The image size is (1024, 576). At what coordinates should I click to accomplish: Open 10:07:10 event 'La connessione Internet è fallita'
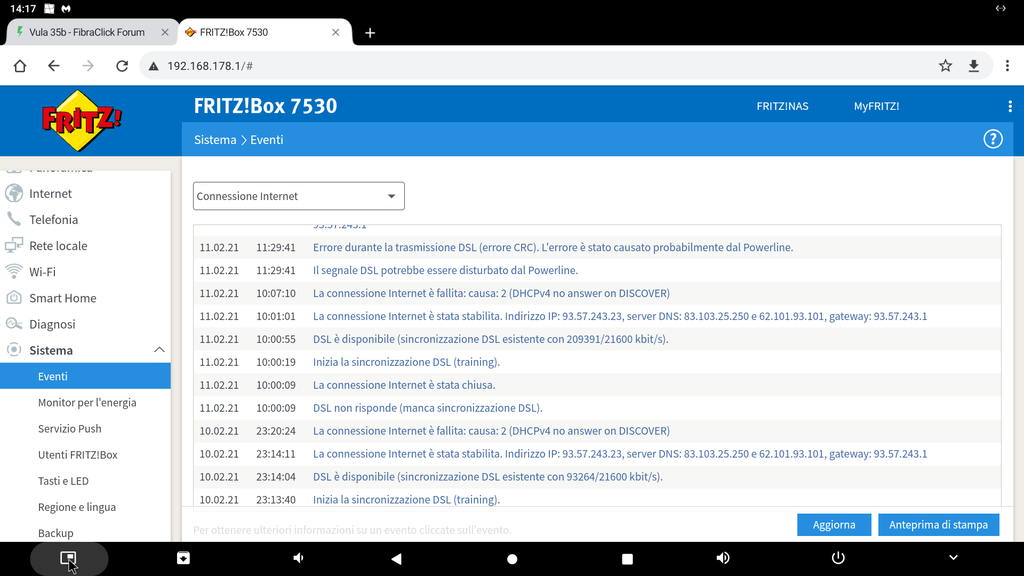pos(491,293)
